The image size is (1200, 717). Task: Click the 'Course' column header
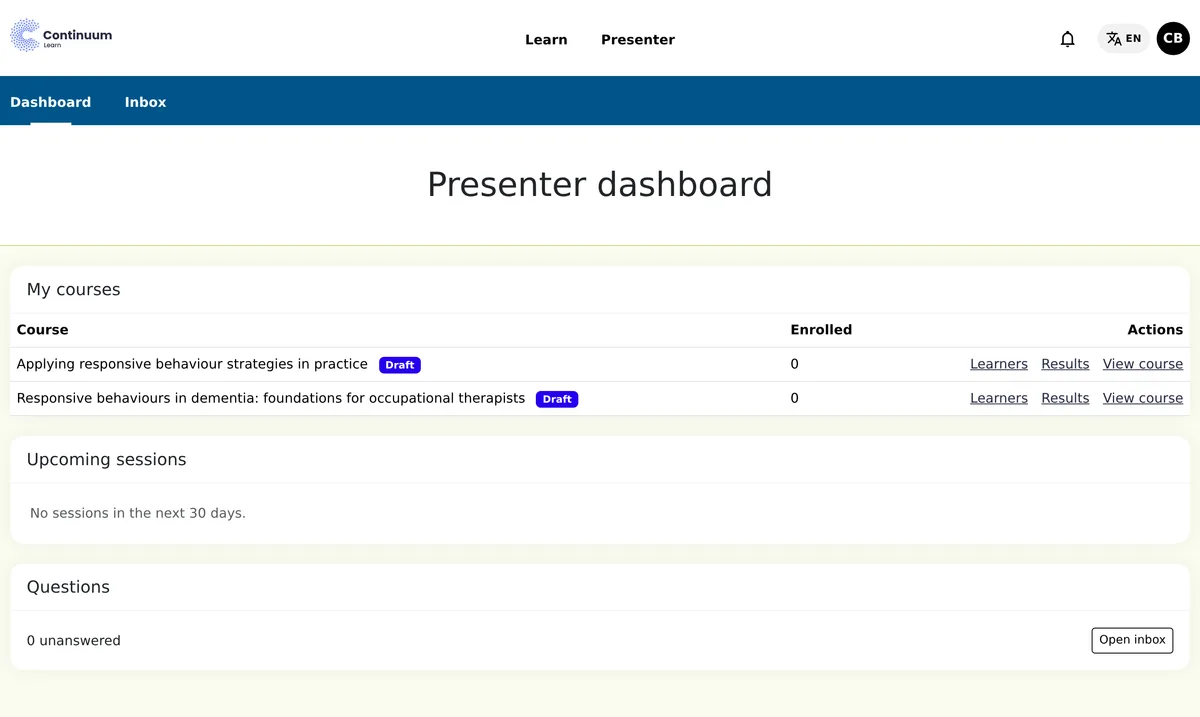click(x=43, y=329)
